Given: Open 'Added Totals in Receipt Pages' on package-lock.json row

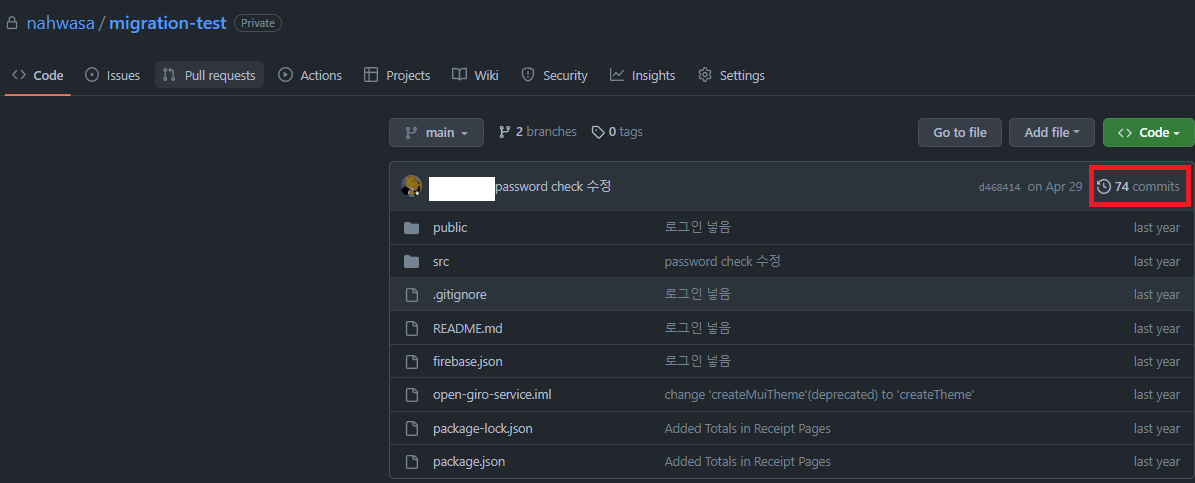Looking at the screenshot, I should tap(748, 428).
